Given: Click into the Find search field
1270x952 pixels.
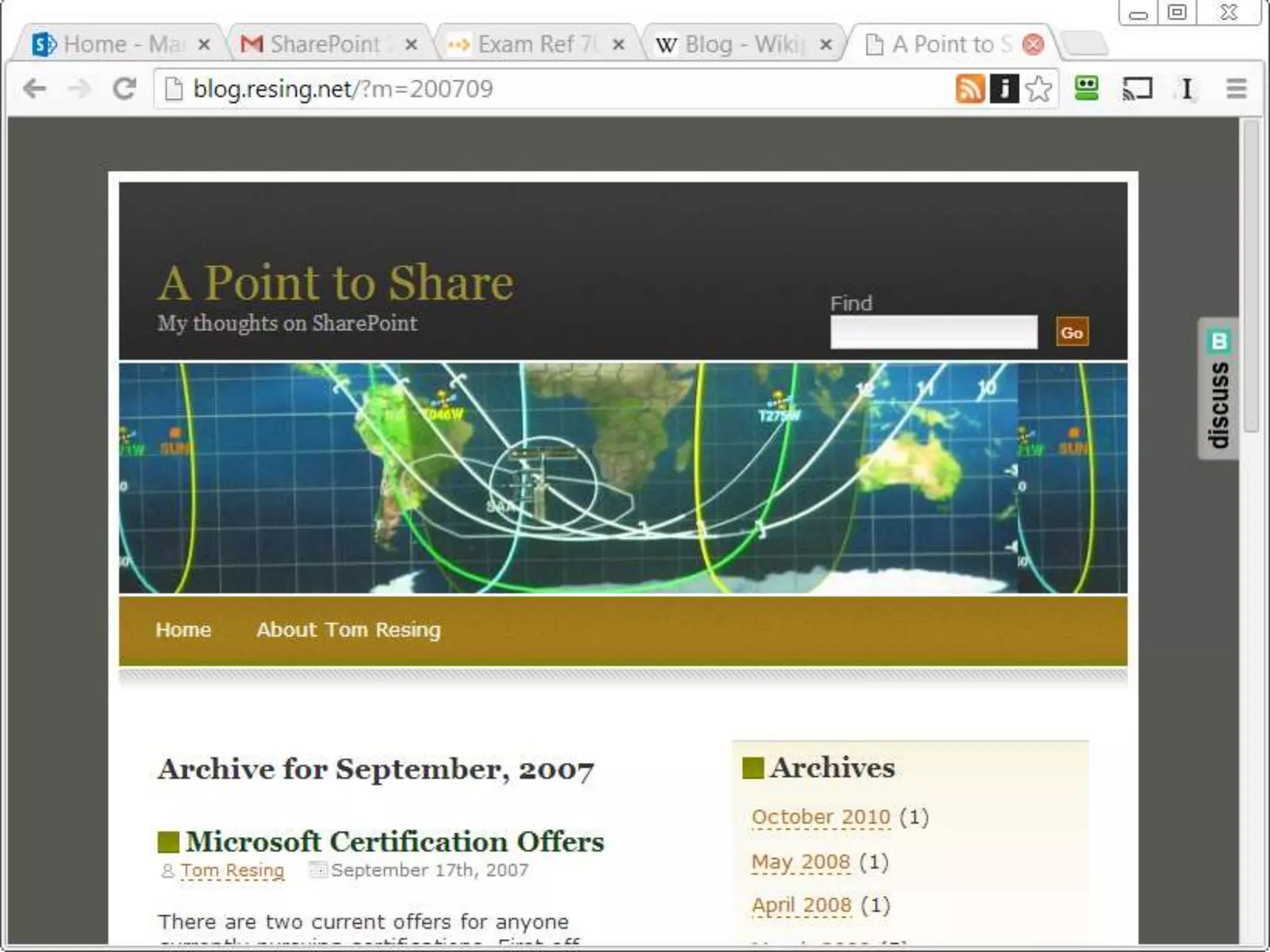Looking at the screenshot, I should pyautogui.click(x=933, y=332).
